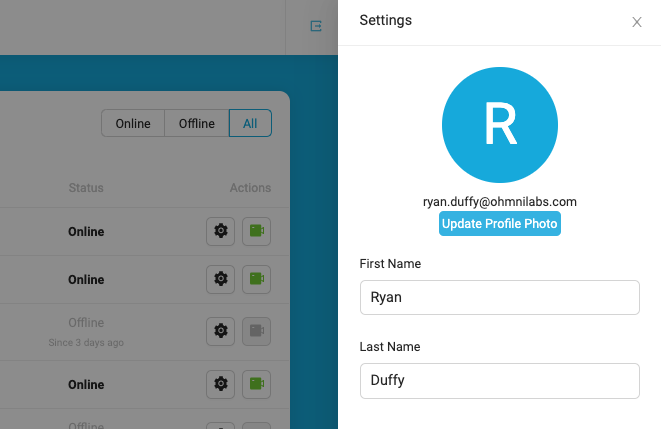Open gear settings in fourth row
The image size is (661, 429).
220,383
